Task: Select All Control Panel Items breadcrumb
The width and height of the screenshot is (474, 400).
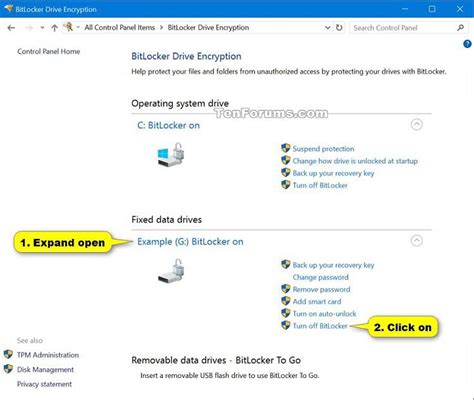Action: (x=120, y=27)
